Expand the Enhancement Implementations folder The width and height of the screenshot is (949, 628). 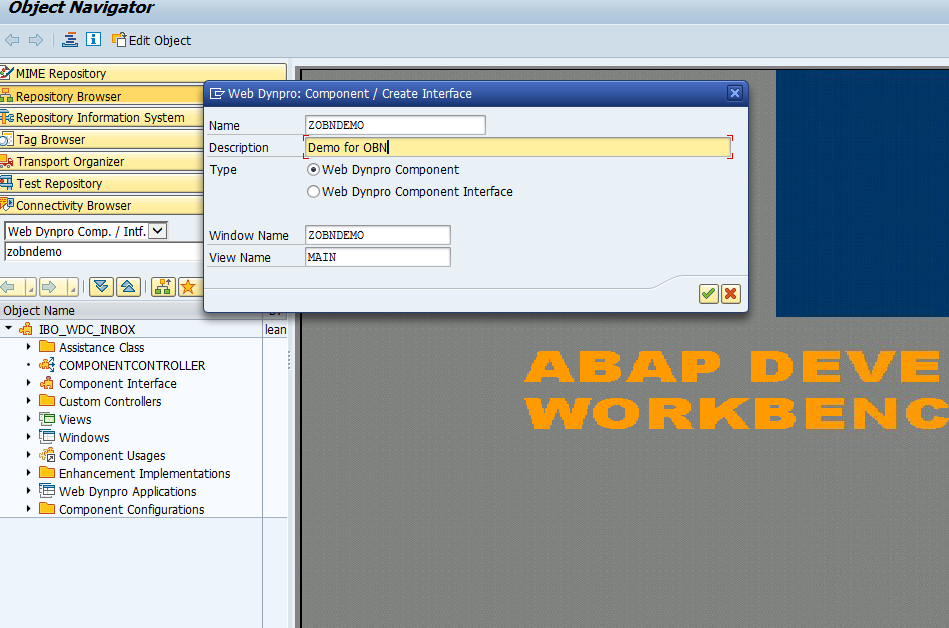(x=28, y=473)
